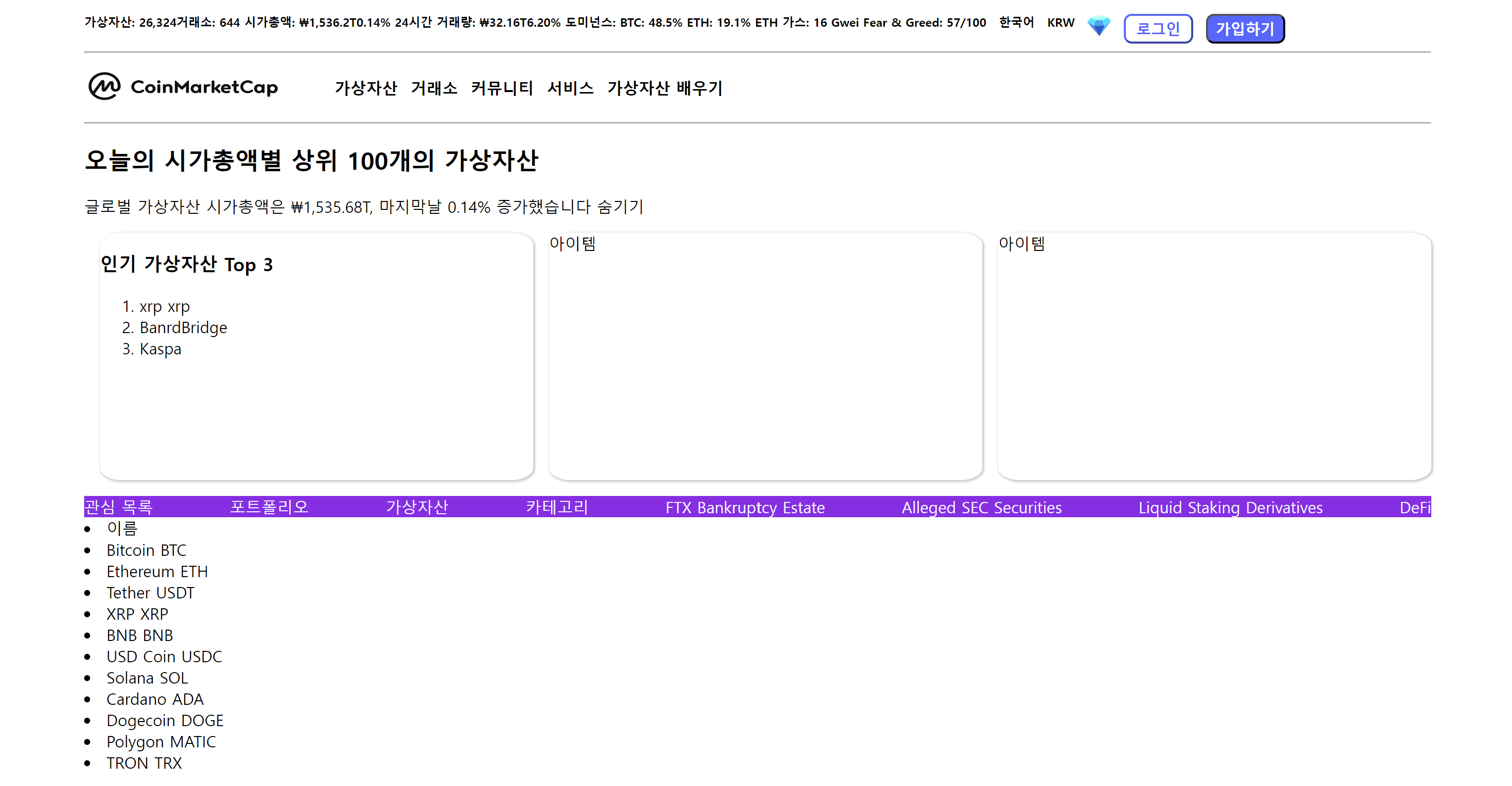Open the 가상자산 배우기 menu

pos(664,88)
